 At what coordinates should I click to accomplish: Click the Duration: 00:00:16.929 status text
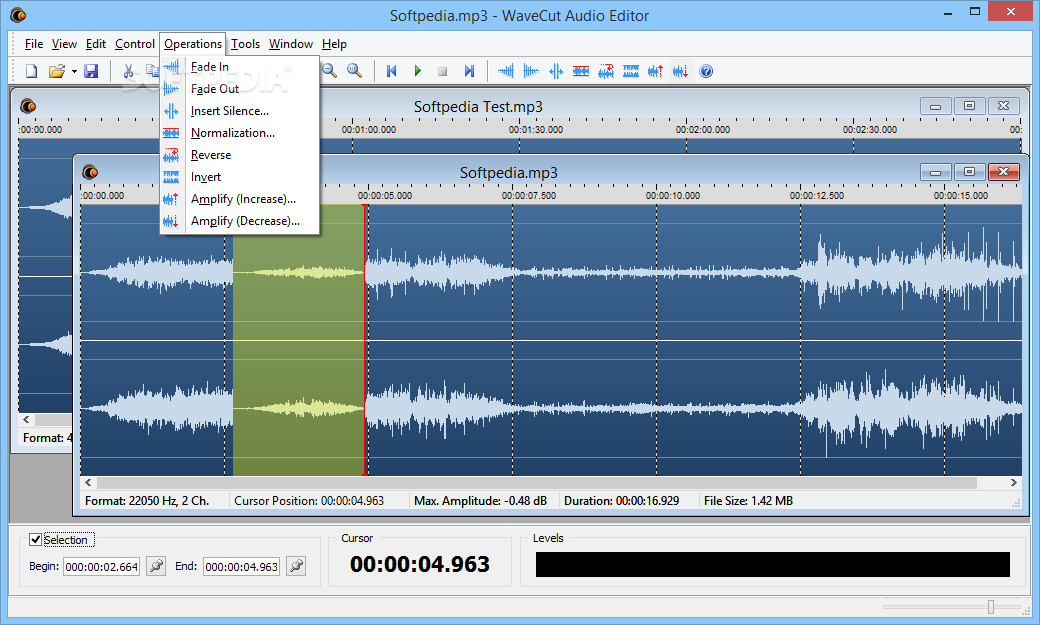coord(621,501)
